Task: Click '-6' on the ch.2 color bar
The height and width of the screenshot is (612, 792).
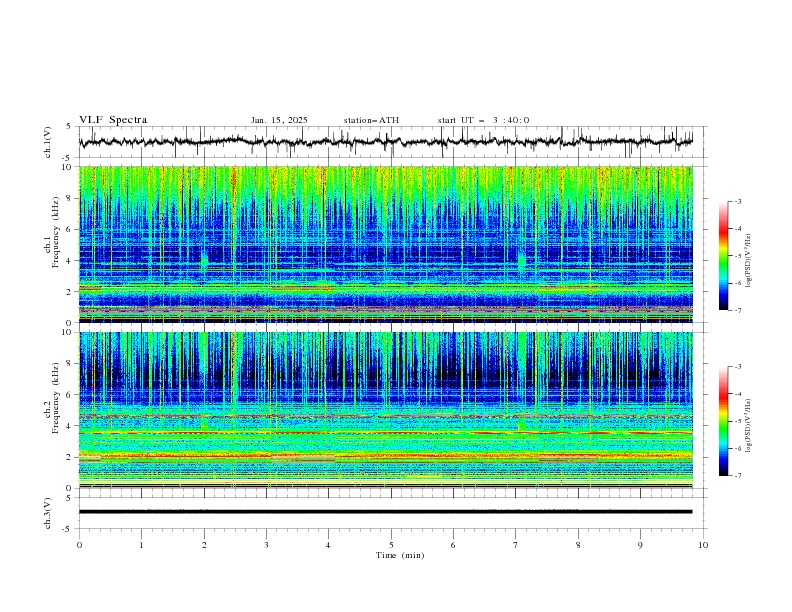Action: [x=737, y=448]
